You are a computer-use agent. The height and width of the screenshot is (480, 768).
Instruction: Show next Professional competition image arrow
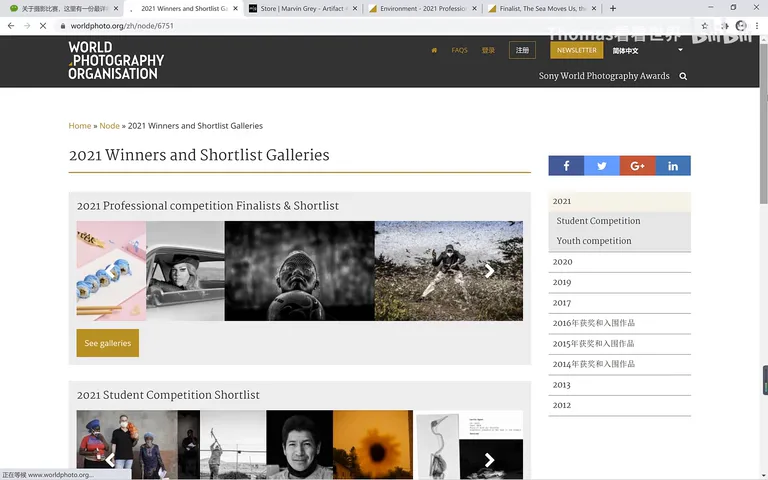coord(489,271)
